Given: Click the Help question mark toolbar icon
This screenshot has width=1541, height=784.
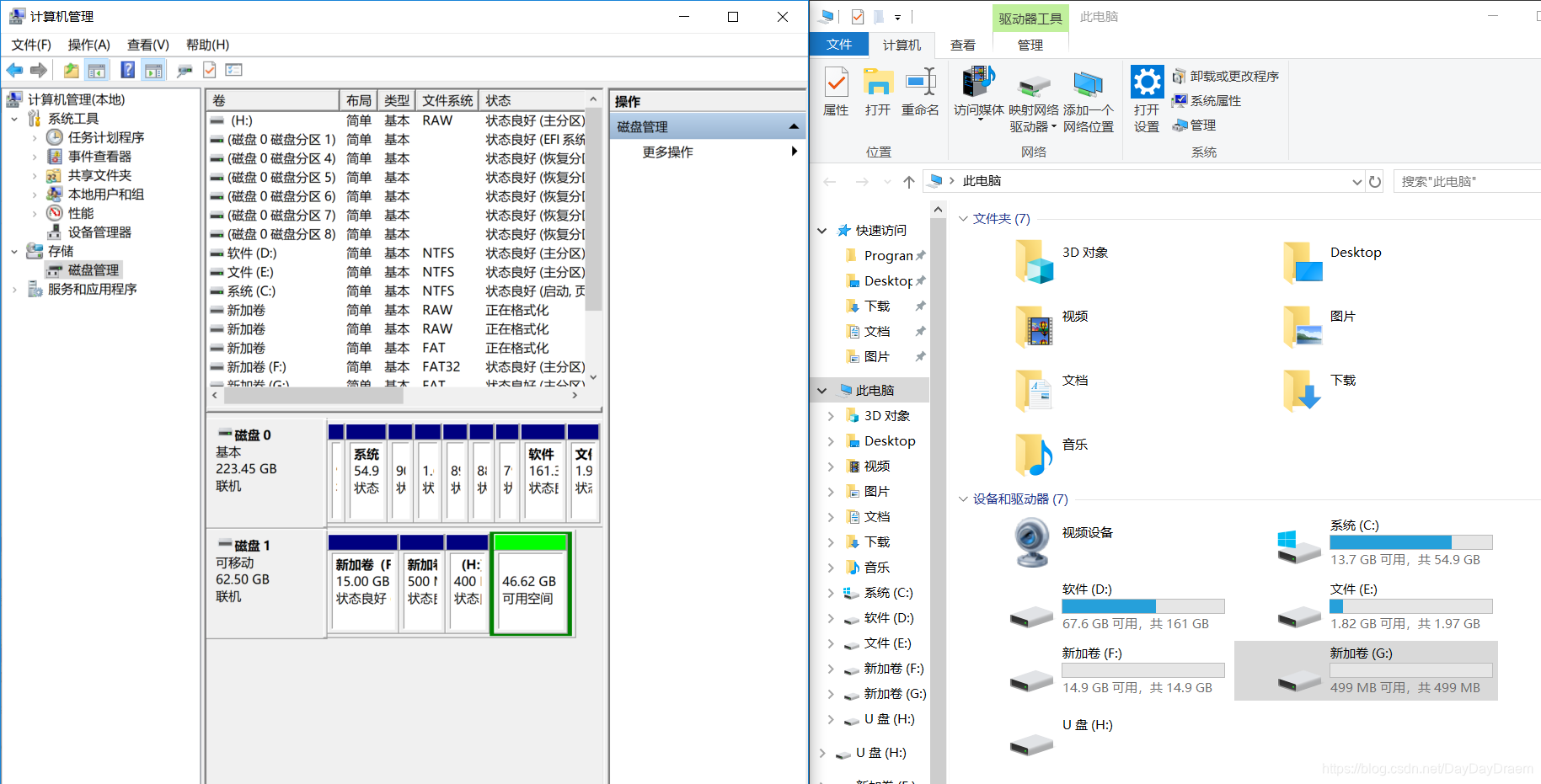Looking at the screenshot, I should click(x=127, y=70).
